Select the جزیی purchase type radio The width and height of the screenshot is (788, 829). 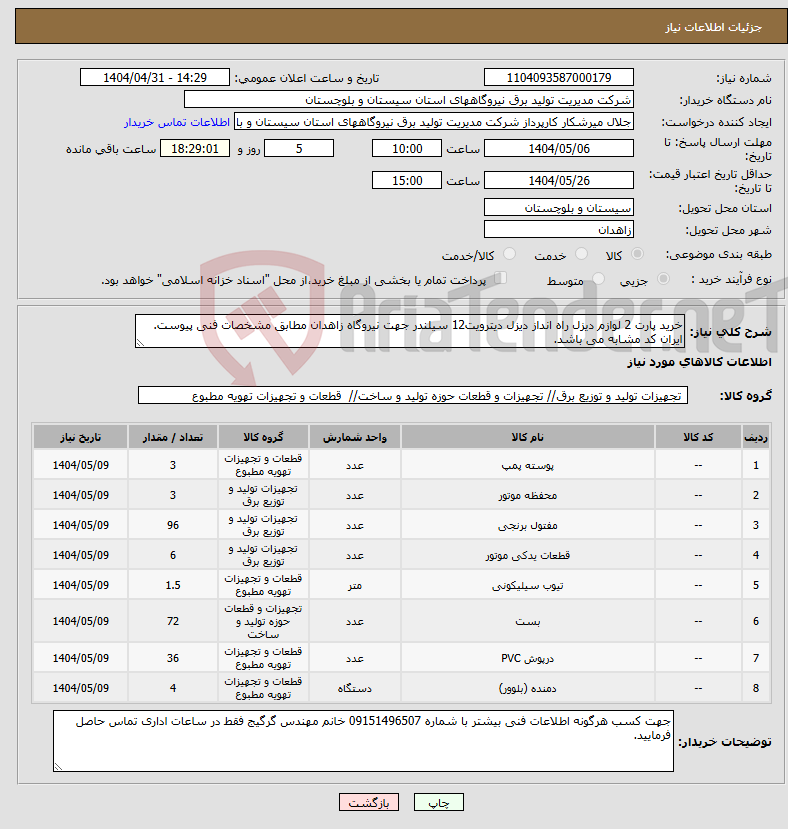pyautogui.click(x=663, y=279)
